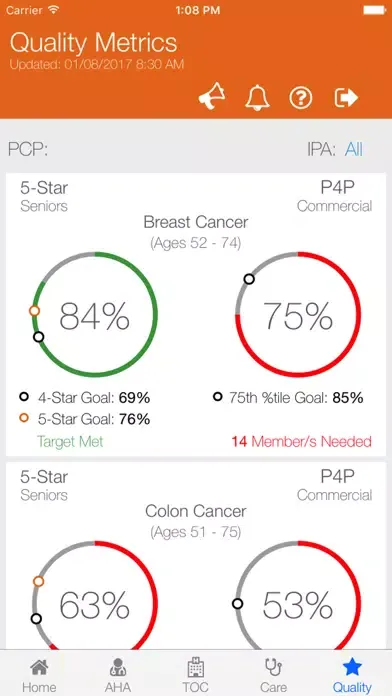Select the 53% Colon Cancer P4P gauge
392x696 pixels.
[x=298, y=605]
